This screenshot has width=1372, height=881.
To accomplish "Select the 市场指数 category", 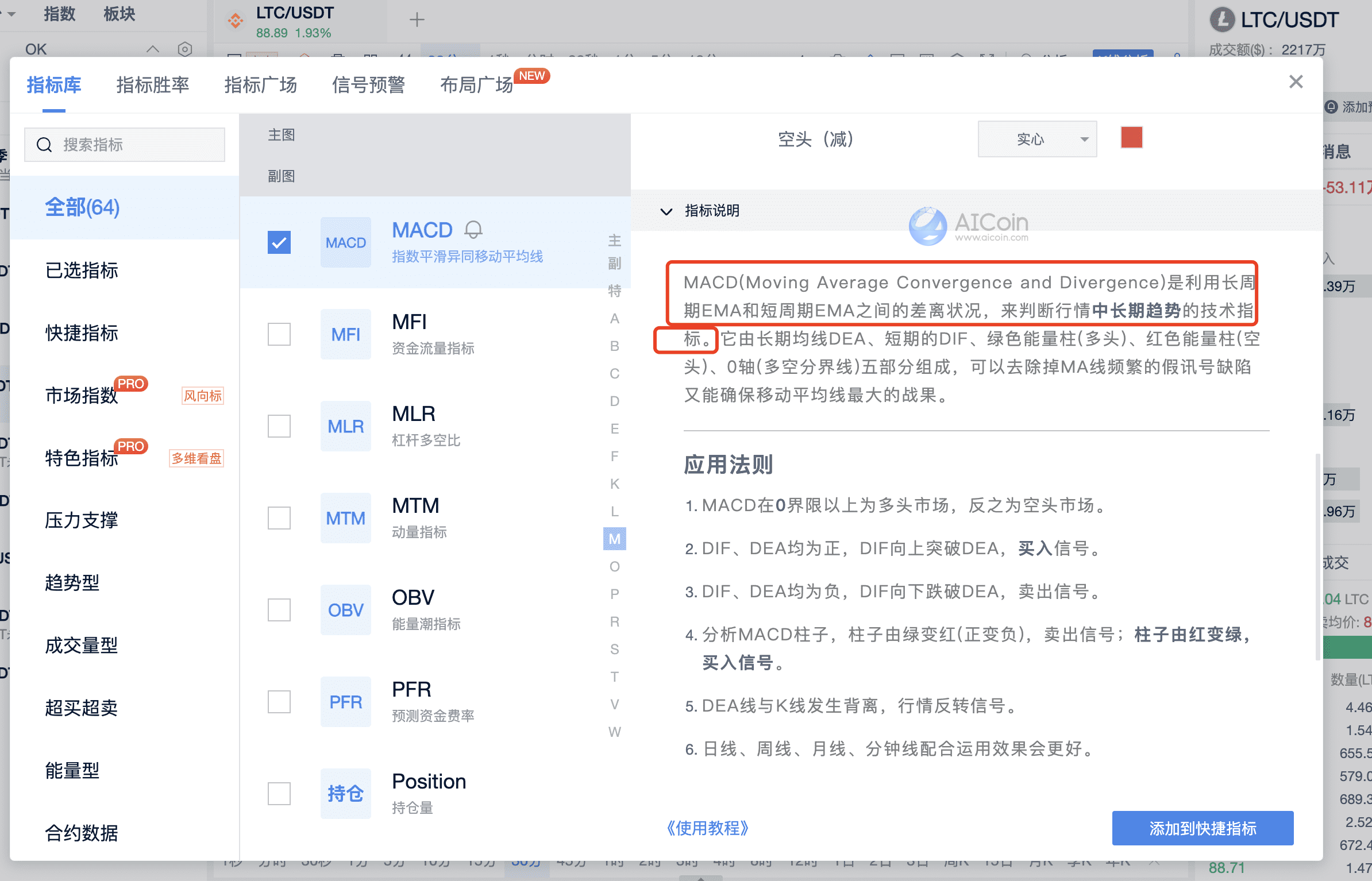I will coord(82,396).
